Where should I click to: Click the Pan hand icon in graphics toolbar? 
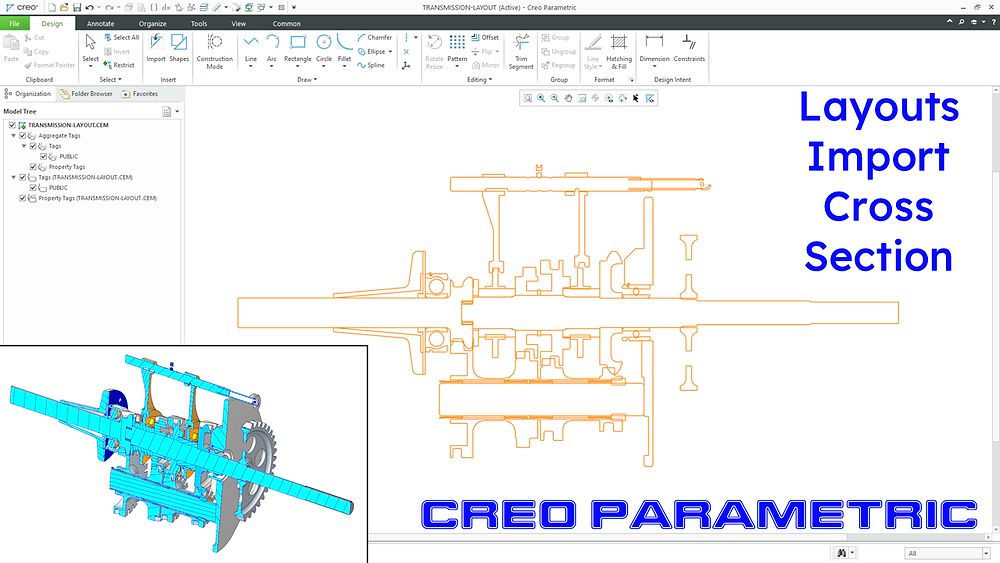point(568,98)
